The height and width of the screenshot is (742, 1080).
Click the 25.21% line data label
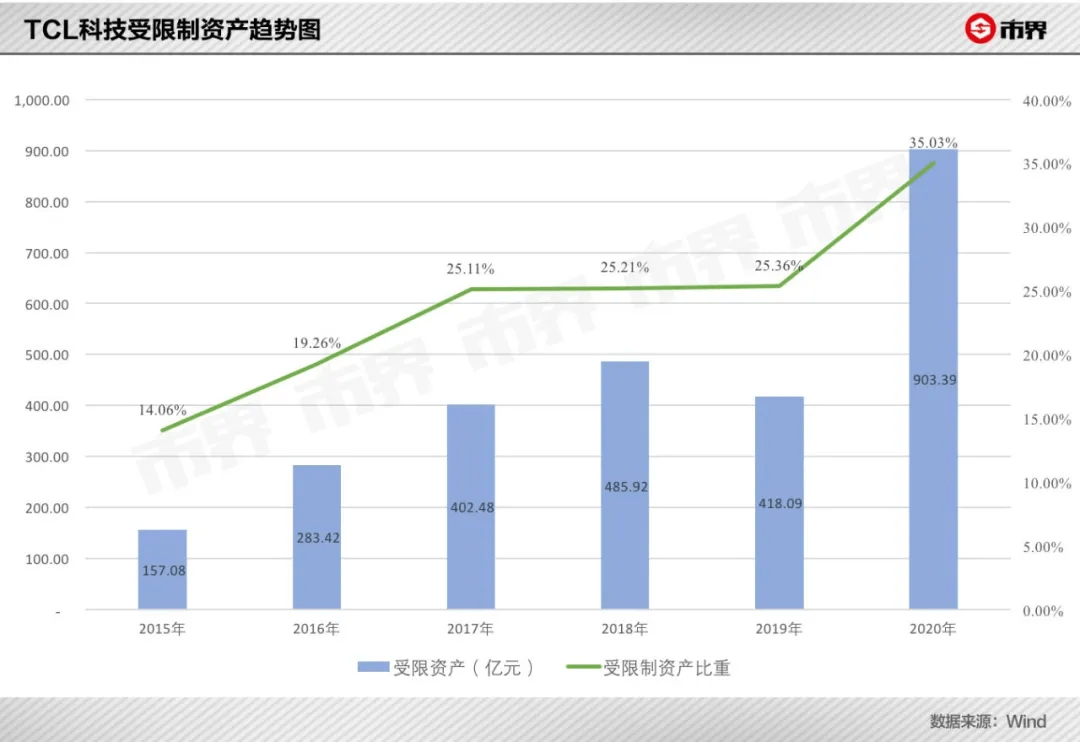click(625, 267)
